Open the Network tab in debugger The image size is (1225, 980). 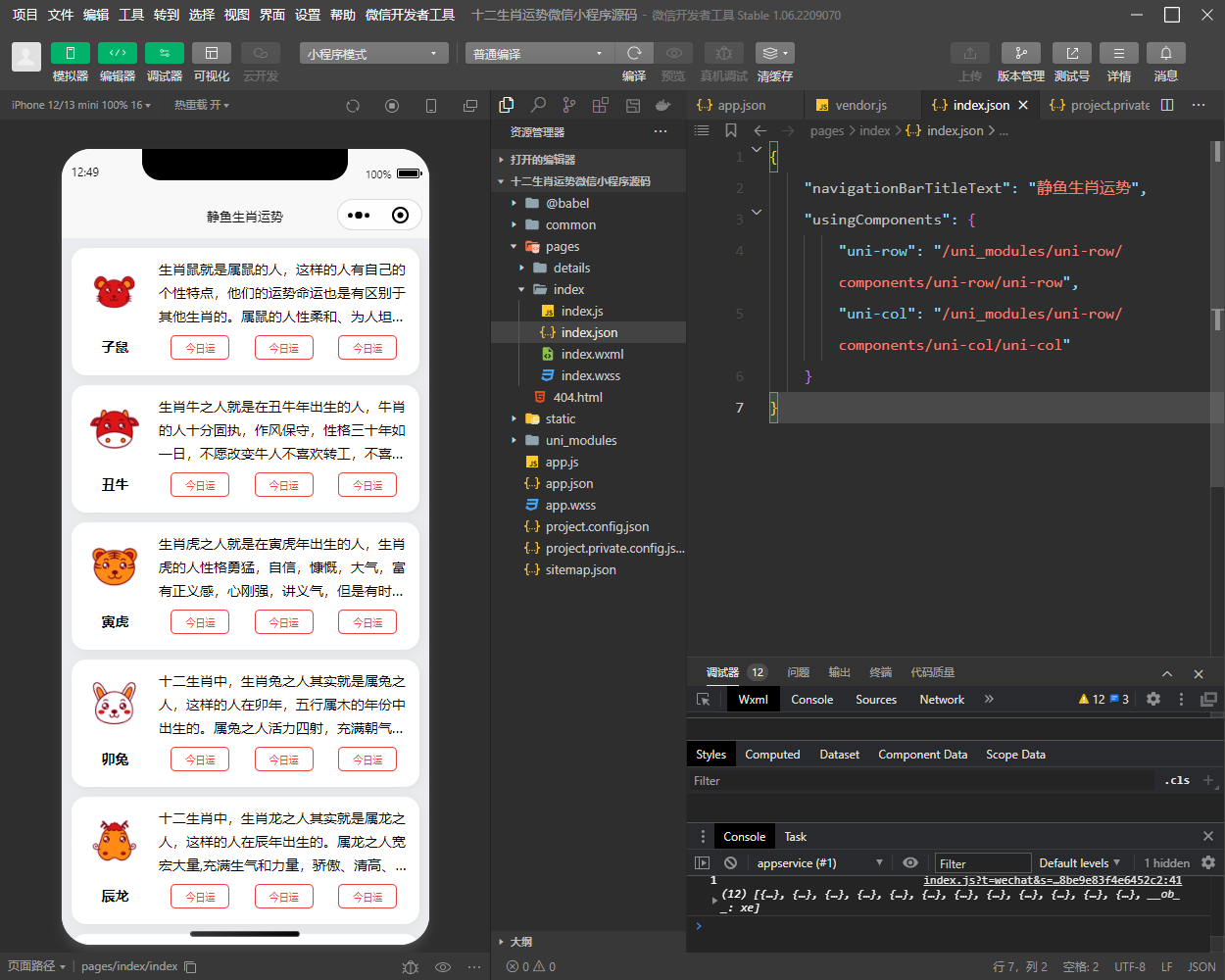[941, 699]
